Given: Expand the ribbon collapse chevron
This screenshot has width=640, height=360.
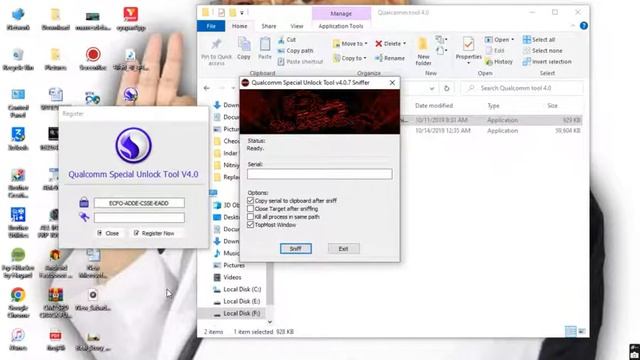Looking at the screenshot, I should coord(572,26).
